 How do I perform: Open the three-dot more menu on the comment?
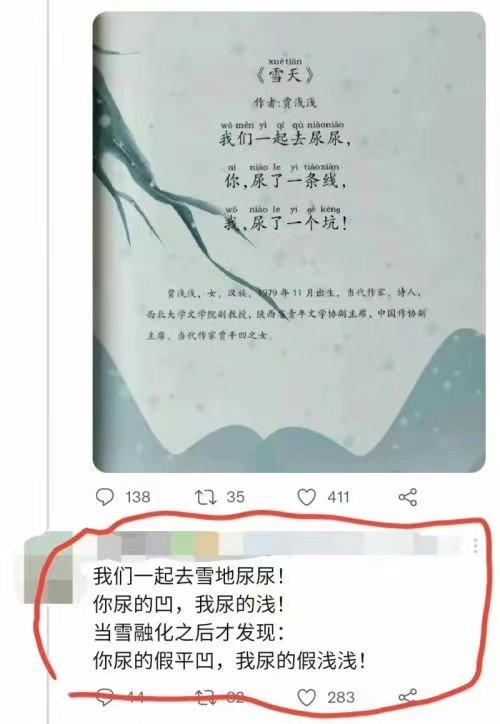(x=476, y=546)
